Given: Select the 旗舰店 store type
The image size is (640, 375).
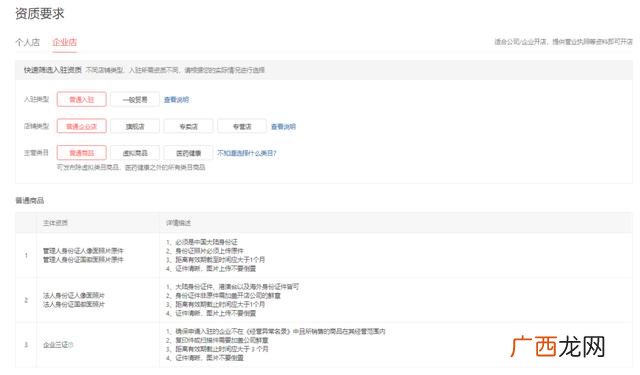Looking at the screenshot, I should tap(135, 126).
